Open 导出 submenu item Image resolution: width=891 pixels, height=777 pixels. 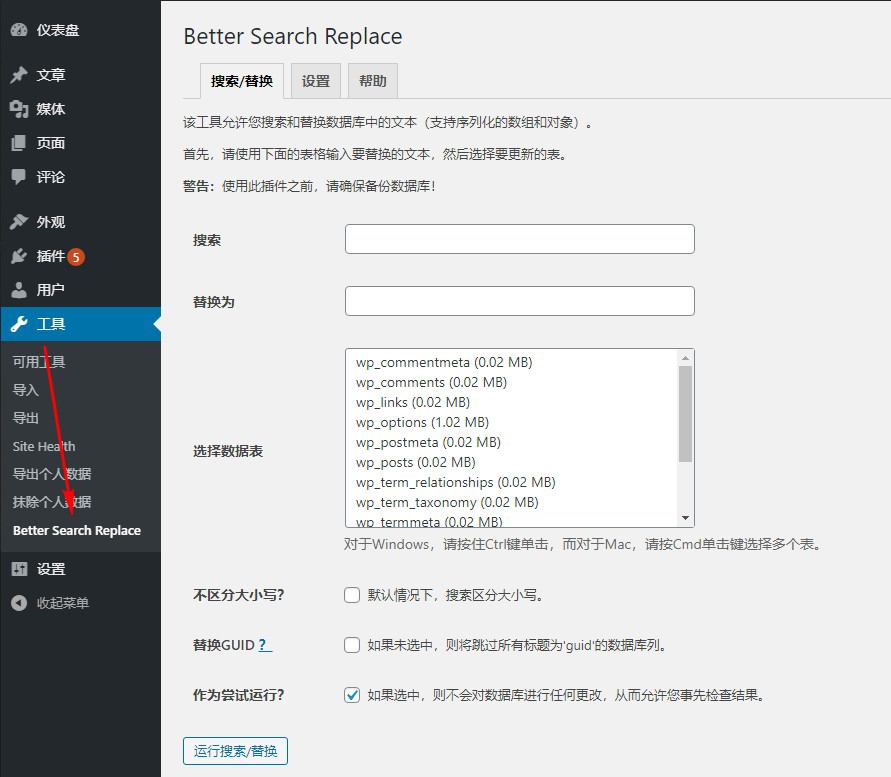pos(26,418)
